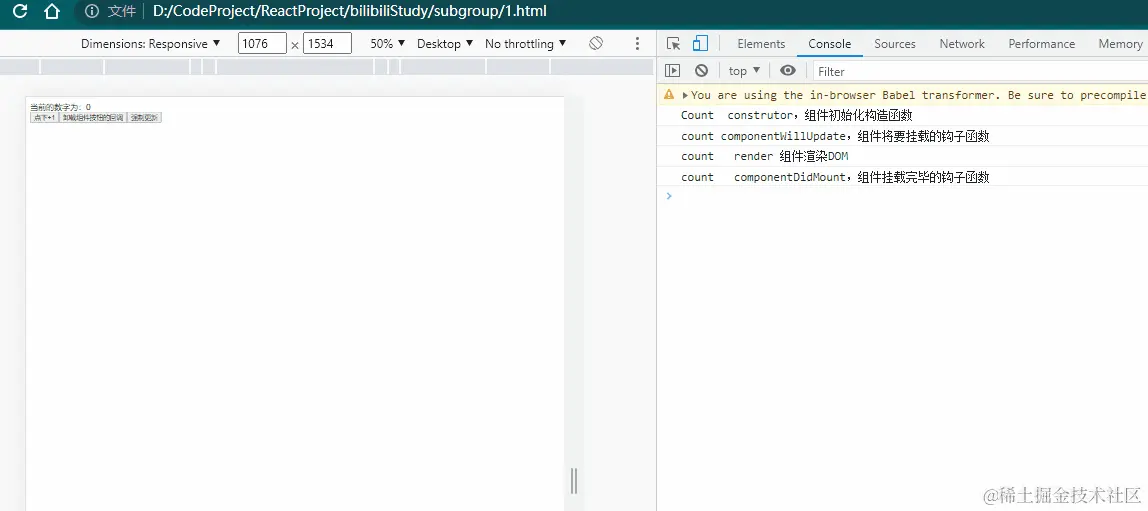The width and height of the screenshot is (1148, 511).
Task: Clear the console with the ban icon
Action: 701,71
